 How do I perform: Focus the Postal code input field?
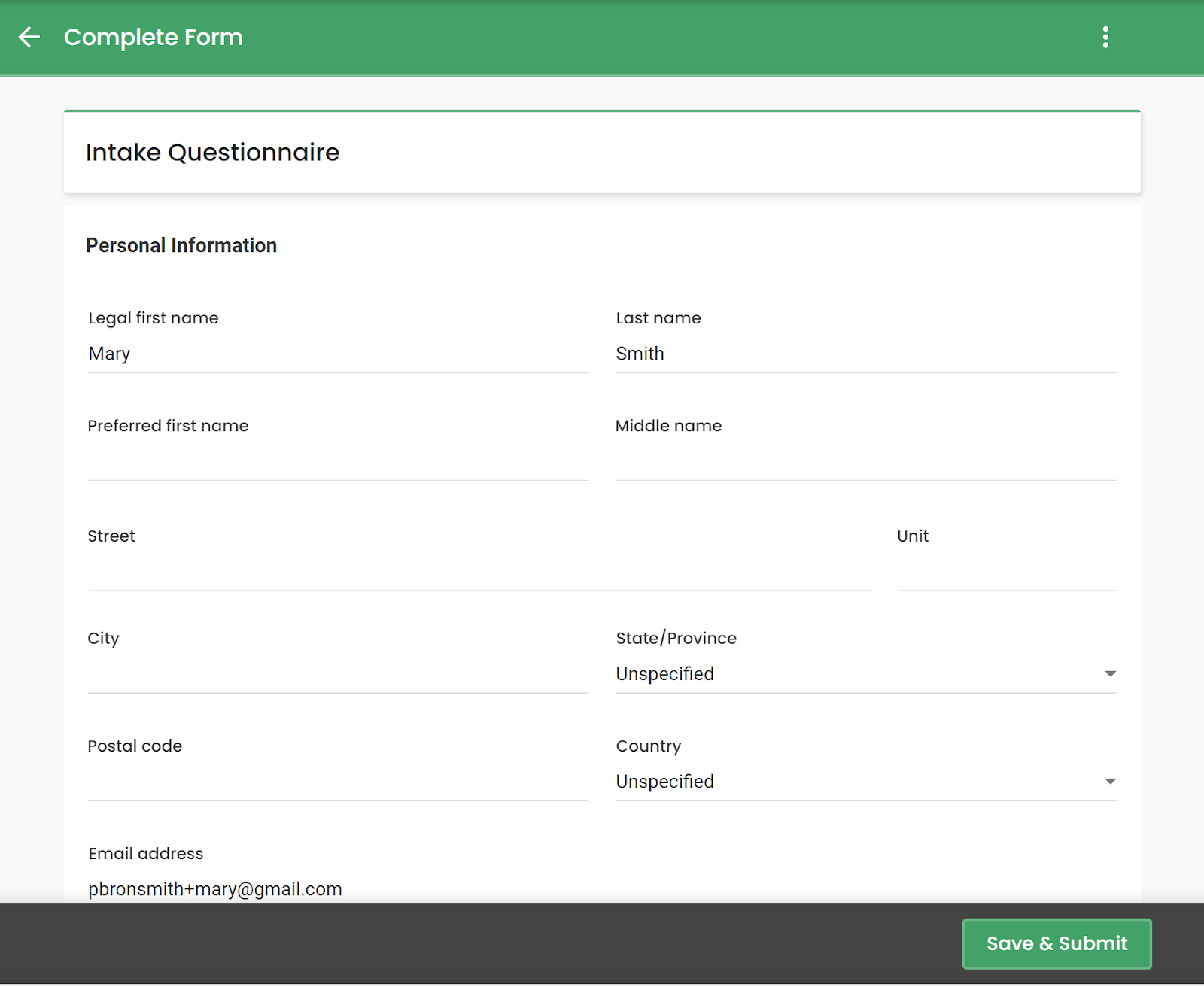[338, 782]
